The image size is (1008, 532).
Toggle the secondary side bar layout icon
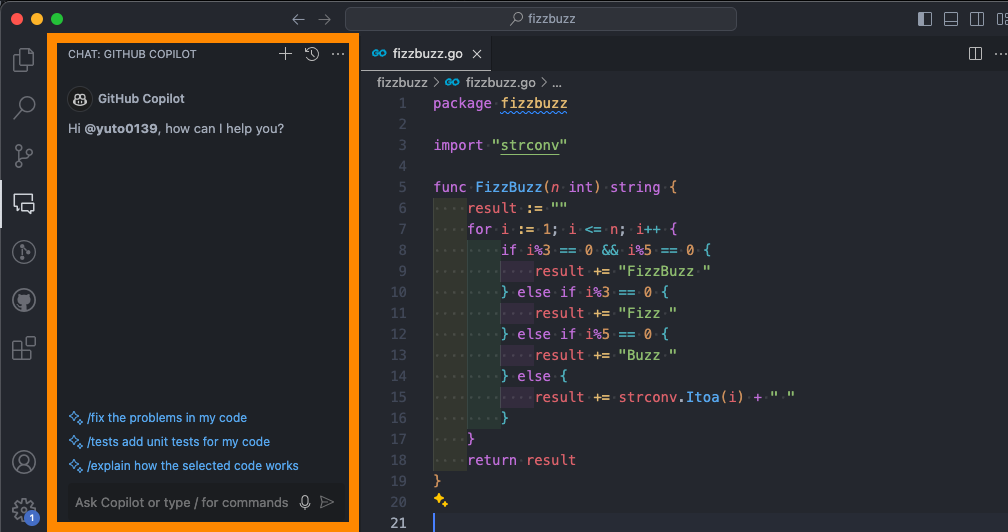click(x=977, y=19)
